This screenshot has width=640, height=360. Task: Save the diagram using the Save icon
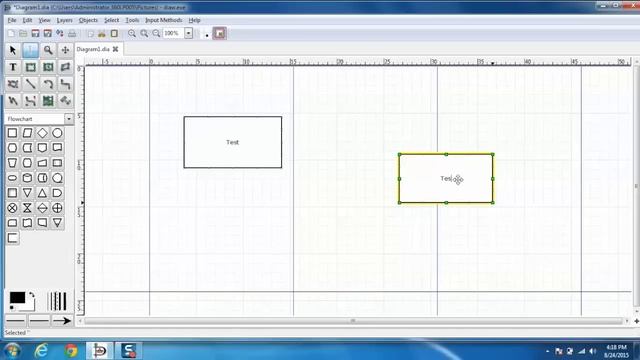tap(36, 33)
